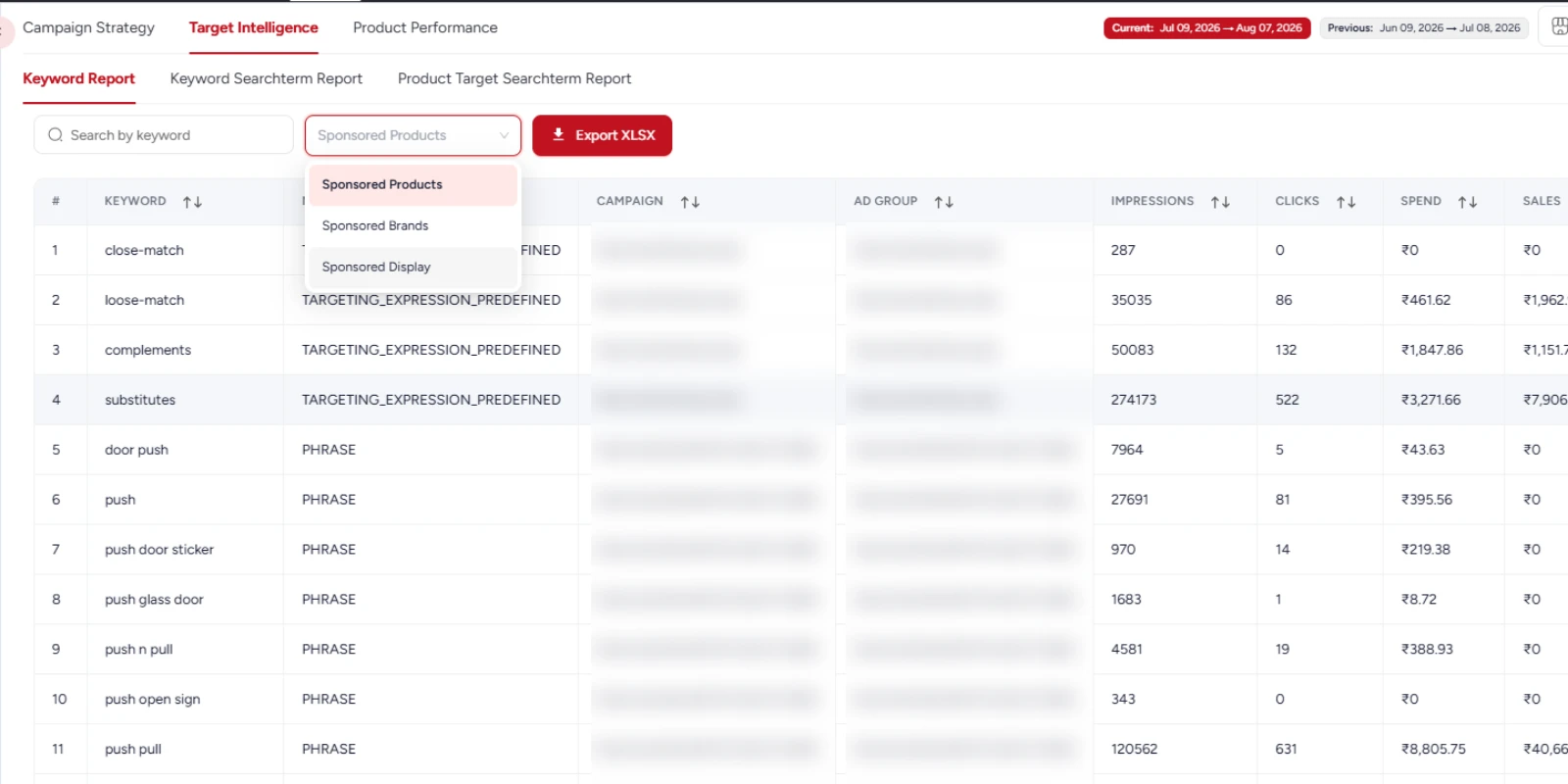Sort table by Campaign column arrows
1568x784 pixels.
(x=690, y=202)
